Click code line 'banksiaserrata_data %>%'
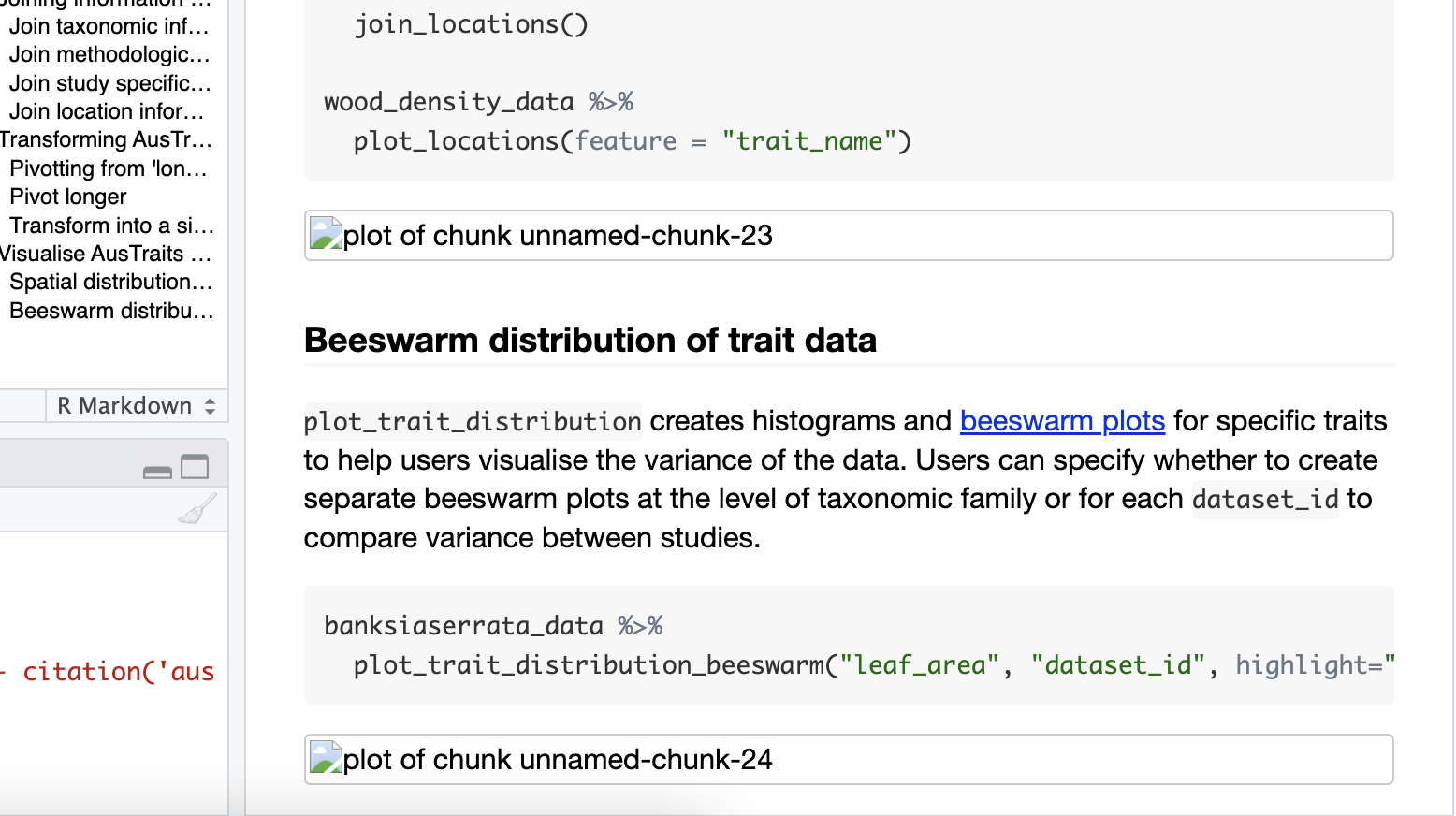This screenshot has width=1456, height=816. pyautogui.click(x=493, y=625)
